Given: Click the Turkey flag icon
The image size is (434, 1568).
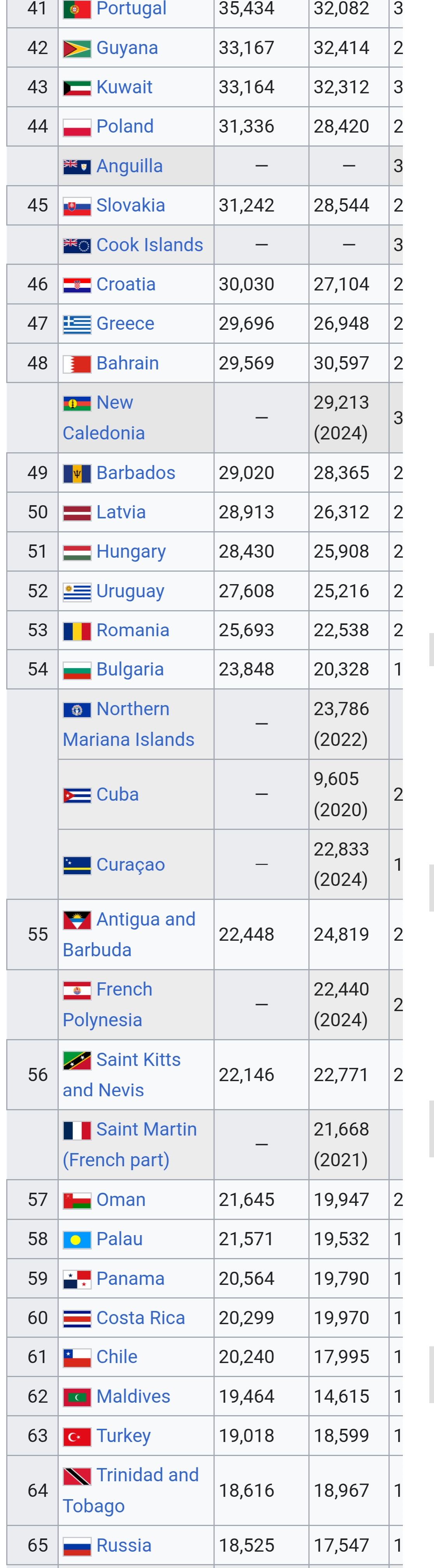Looking at the screenshot, I should click(x=77, y=1437).
